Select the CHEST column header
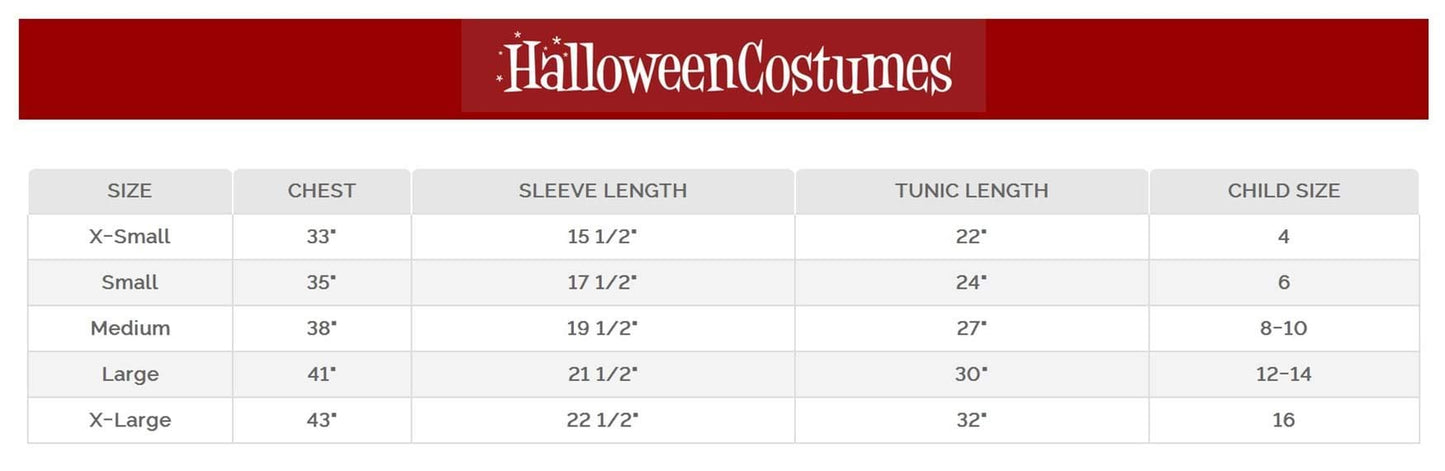1445x471 pixels. point(321,191)
